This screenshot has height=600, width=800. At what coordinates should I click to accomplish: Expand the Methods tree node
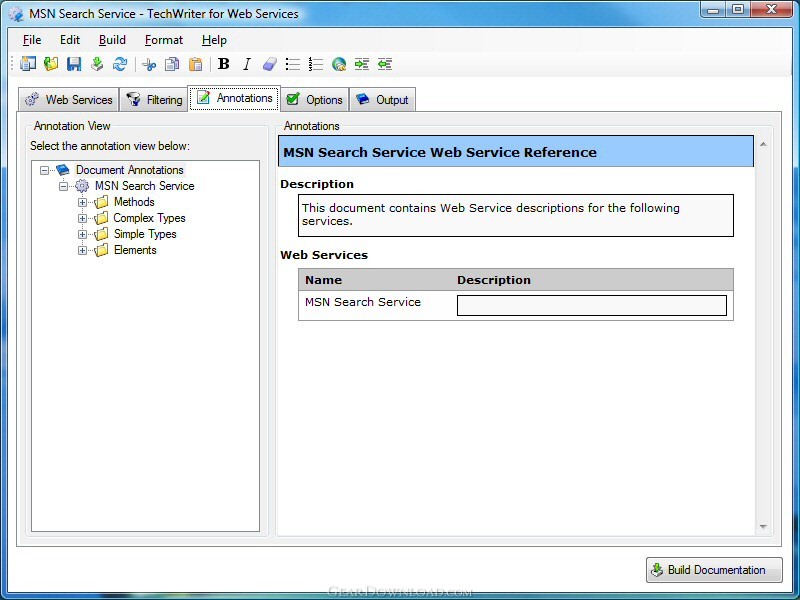[82, 203]
